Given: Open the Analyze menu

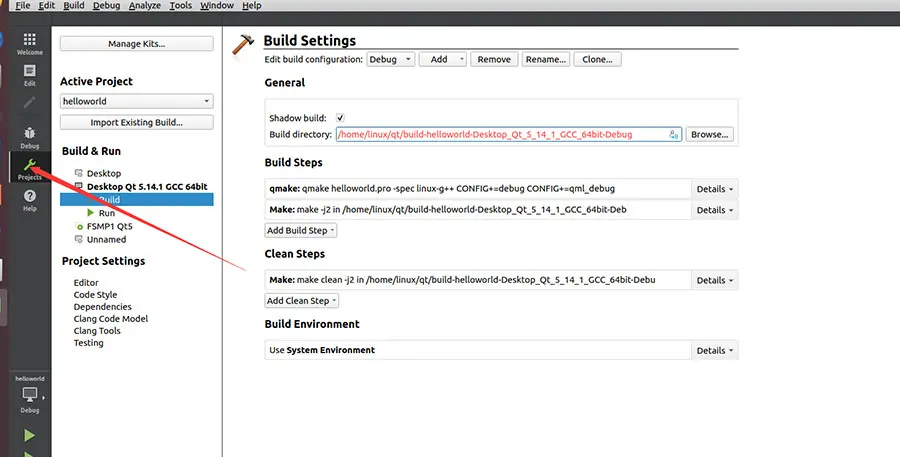Looking at the screenshot, I should (x=145, y=5).
